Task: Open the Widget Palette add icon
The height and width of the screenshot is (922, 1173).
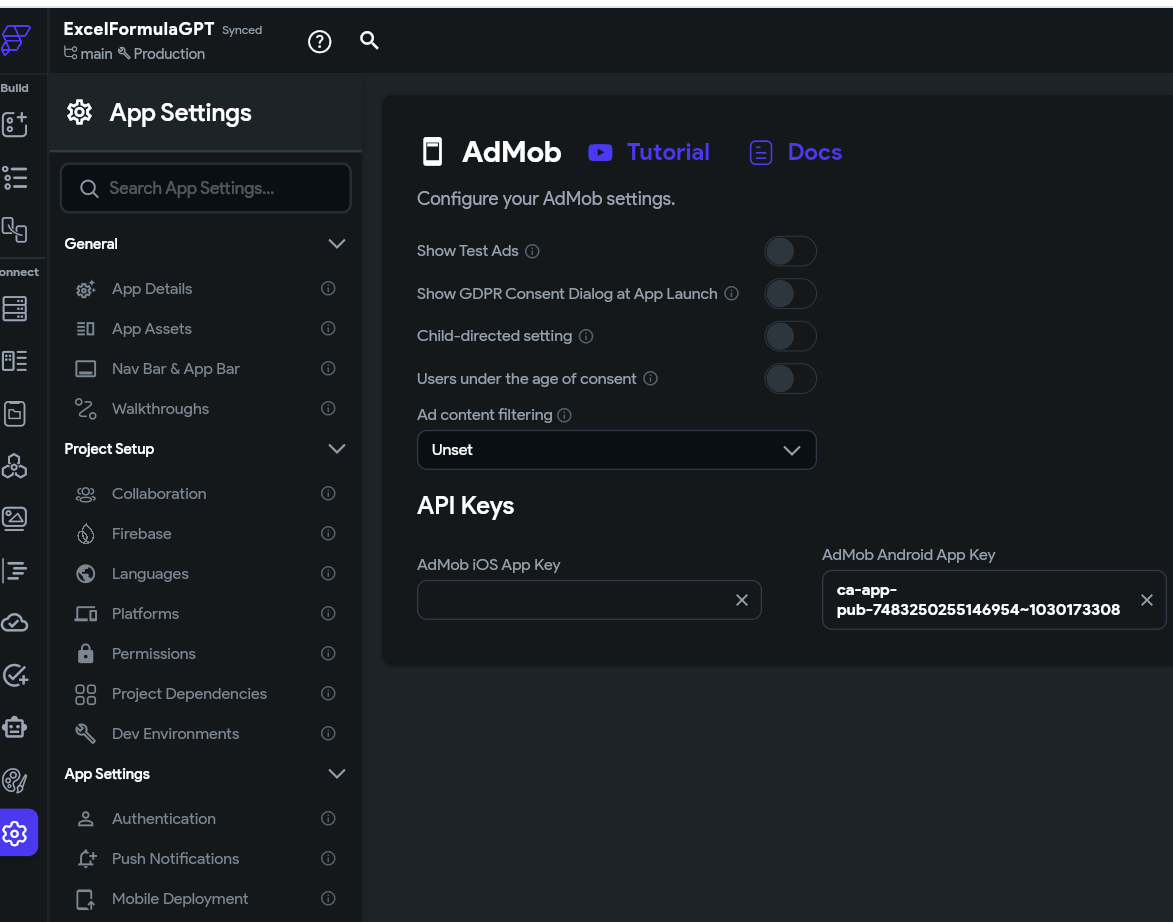Action: (15, 124)
